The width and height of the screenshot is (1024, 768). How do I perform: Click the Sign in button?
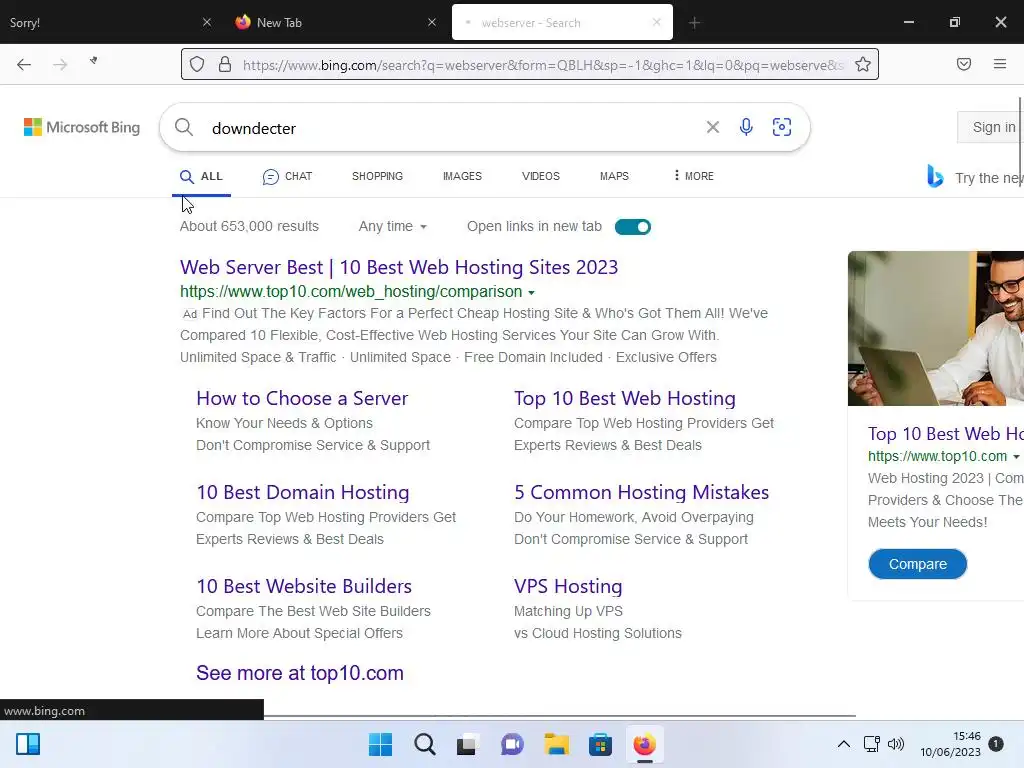pyautogui.click(x=990, y=127)
